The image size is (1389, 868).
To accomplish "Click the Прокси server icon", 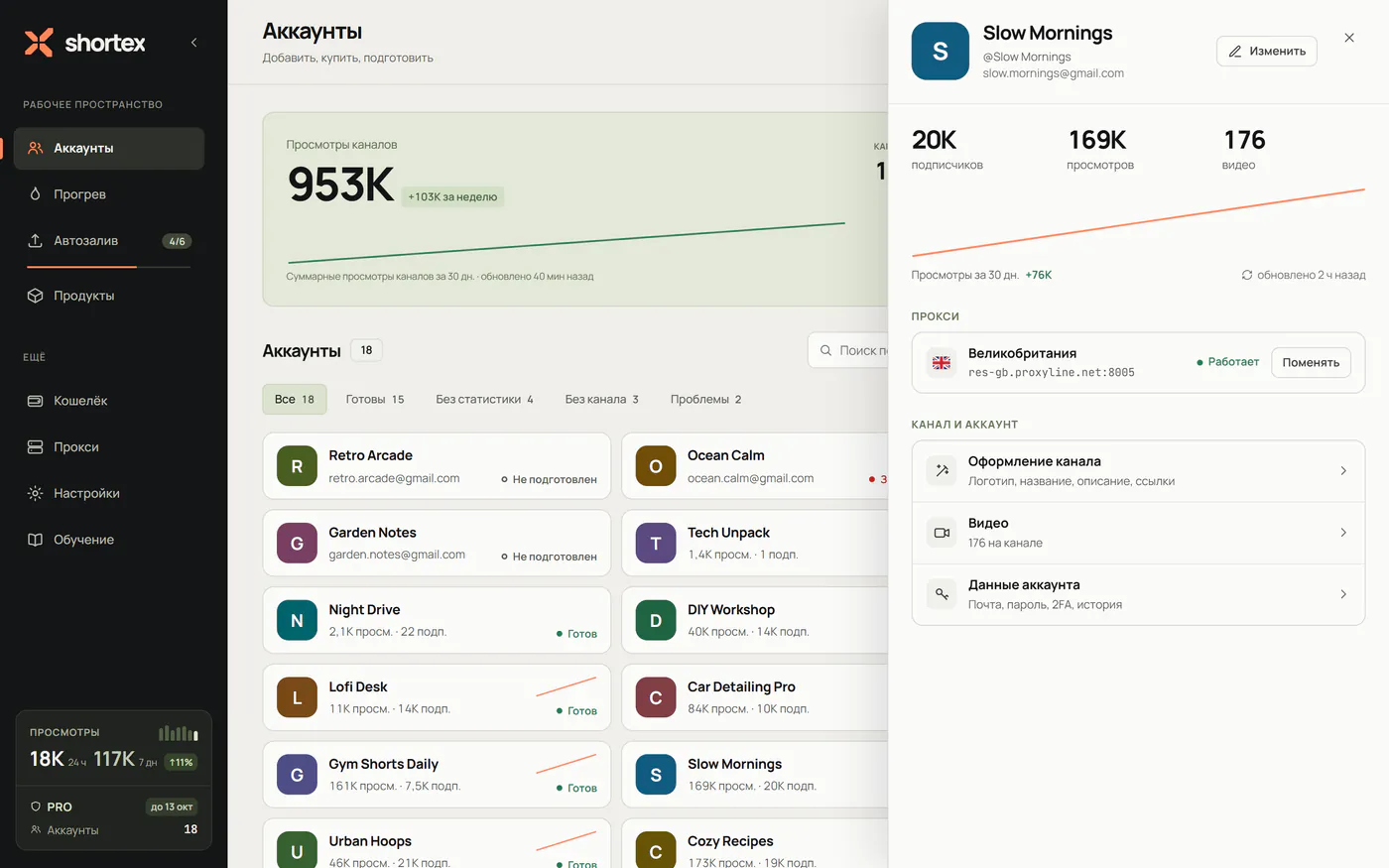I will (35, 447).
